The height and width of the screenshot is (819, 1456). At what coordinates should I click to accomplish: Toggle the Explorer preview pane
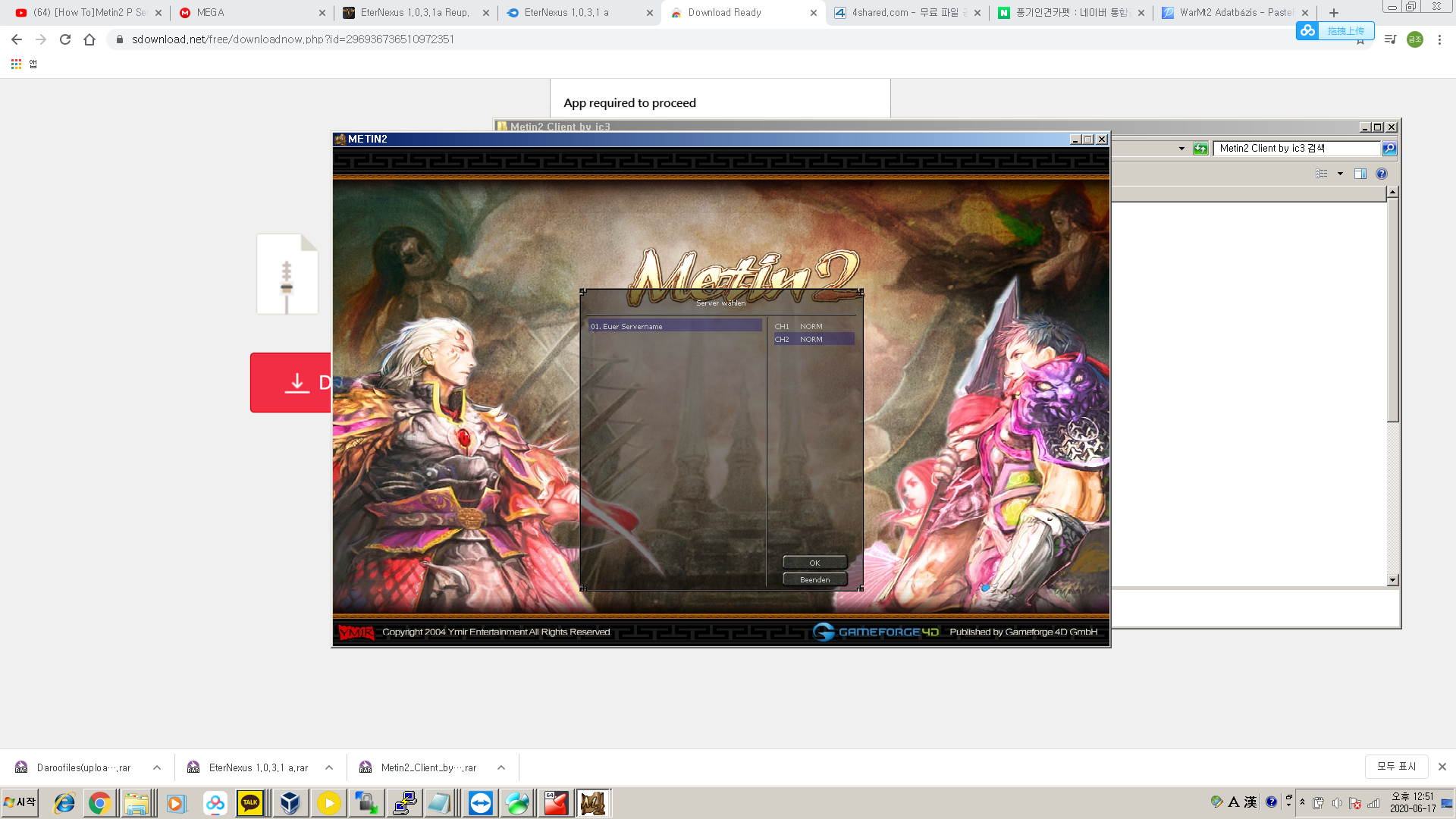click(x=1360, y=174)
